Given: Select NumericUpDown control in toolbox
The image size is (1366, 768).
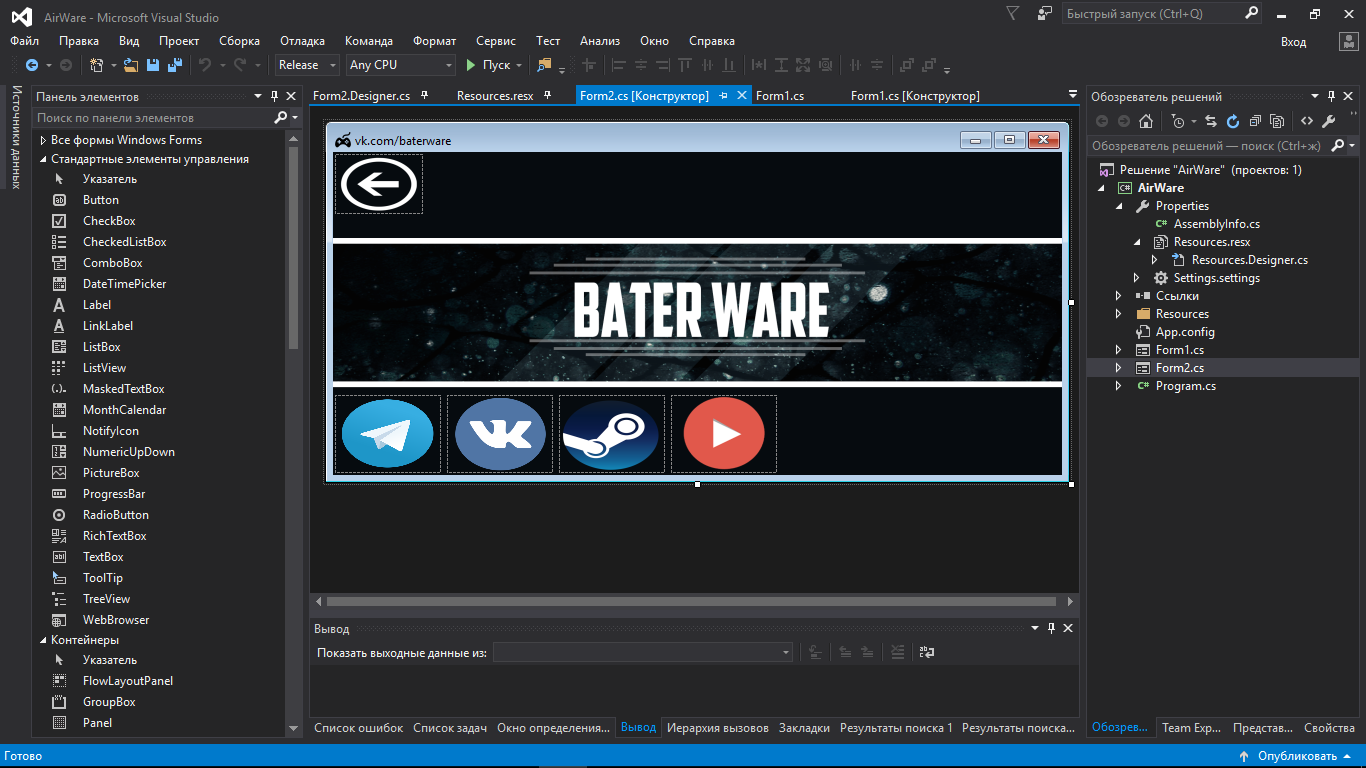Looking at the screenshot, I should pos(129,452).
